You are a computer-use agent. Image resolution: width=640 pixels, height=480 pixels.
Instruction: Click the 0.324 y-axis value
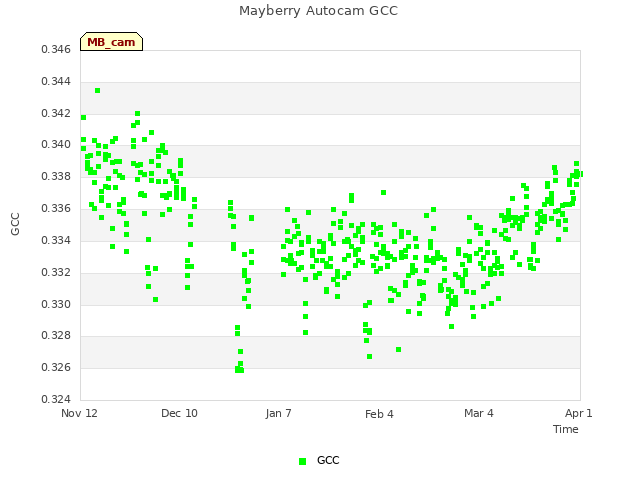coord(56,399)
